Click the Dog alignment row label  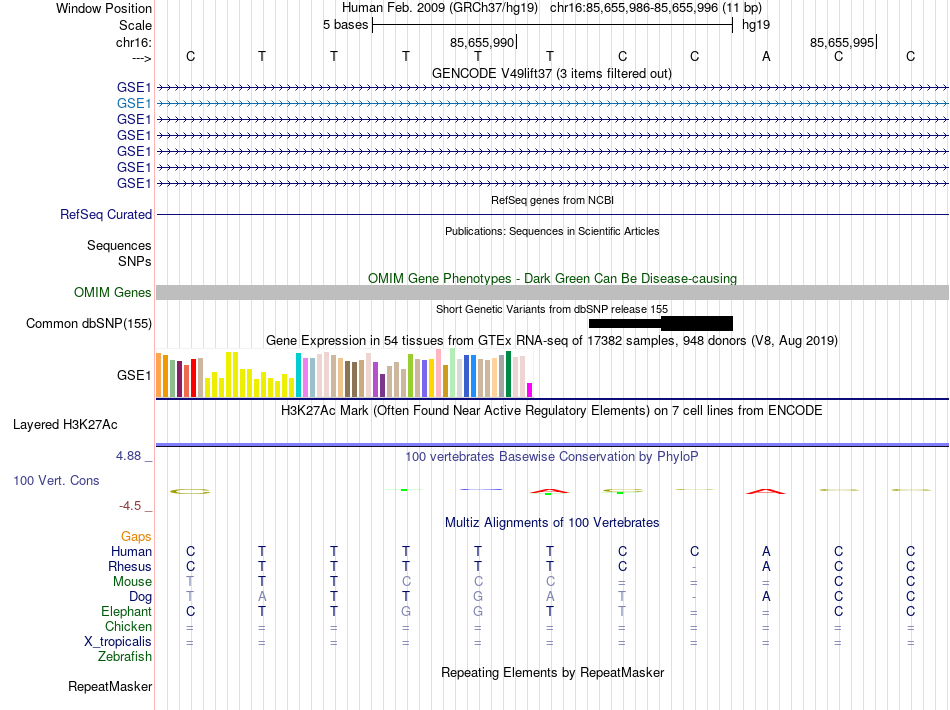pos(140,597)
